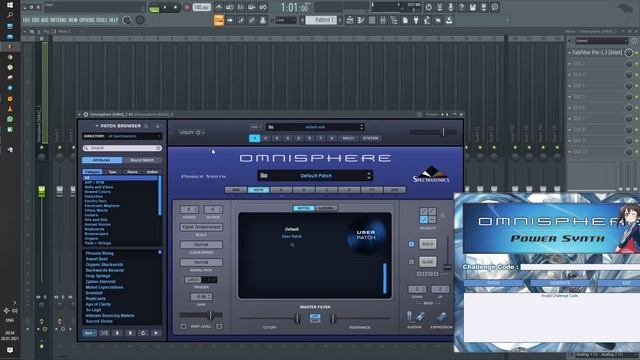Switch to the FX page tab

point(372,190)
